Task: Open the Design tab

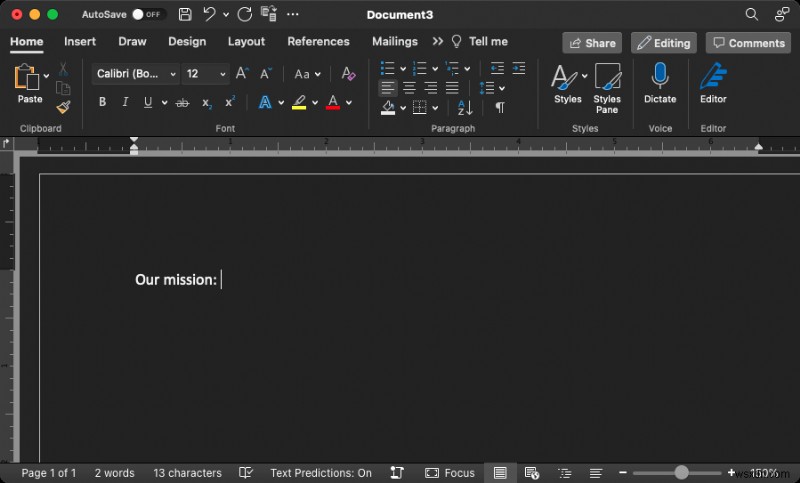Action: pos(187,41)
